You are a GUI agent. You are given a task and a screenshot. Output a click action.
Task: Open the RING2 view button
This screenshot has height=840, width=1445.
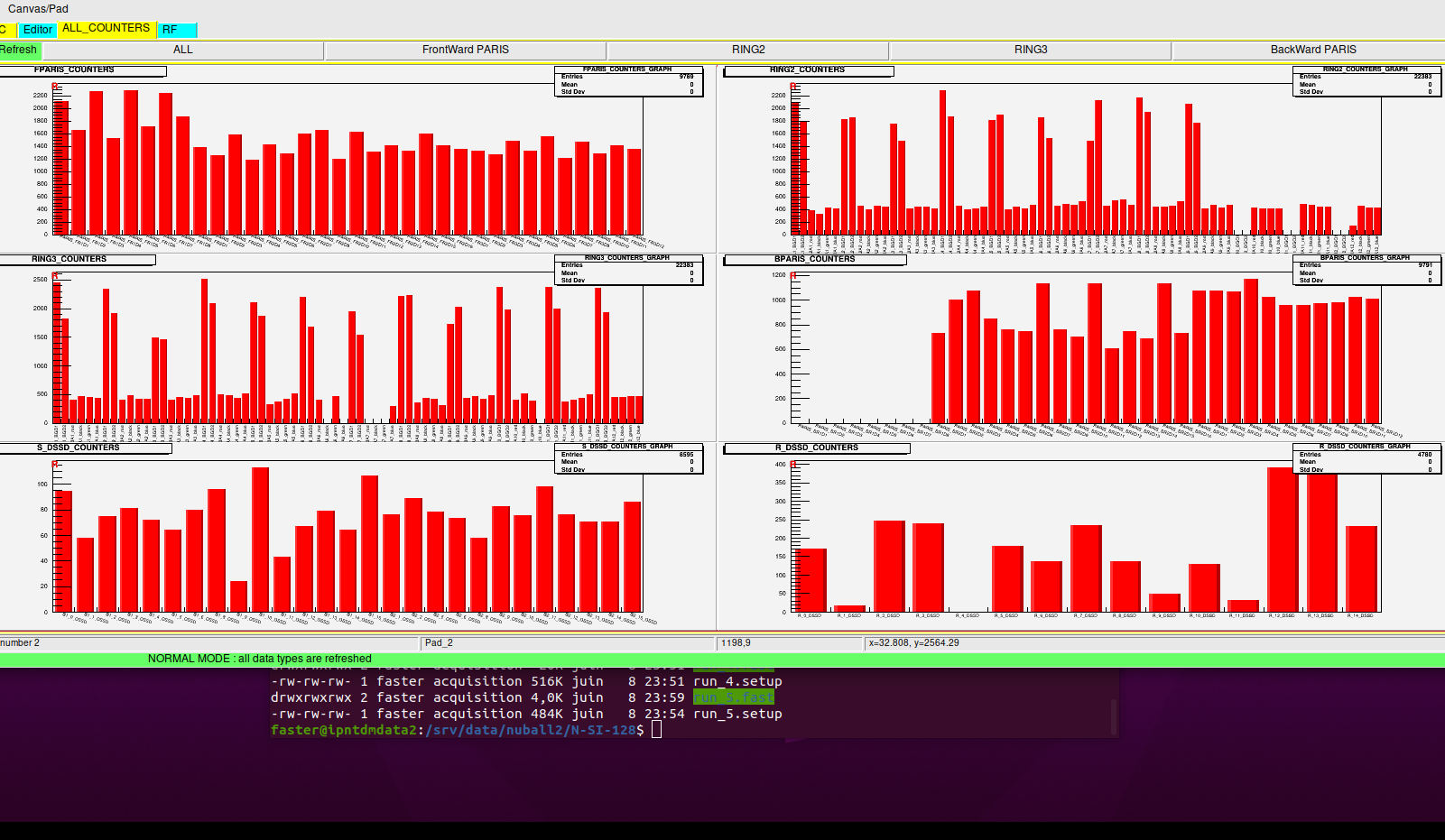tap(747, 51)
